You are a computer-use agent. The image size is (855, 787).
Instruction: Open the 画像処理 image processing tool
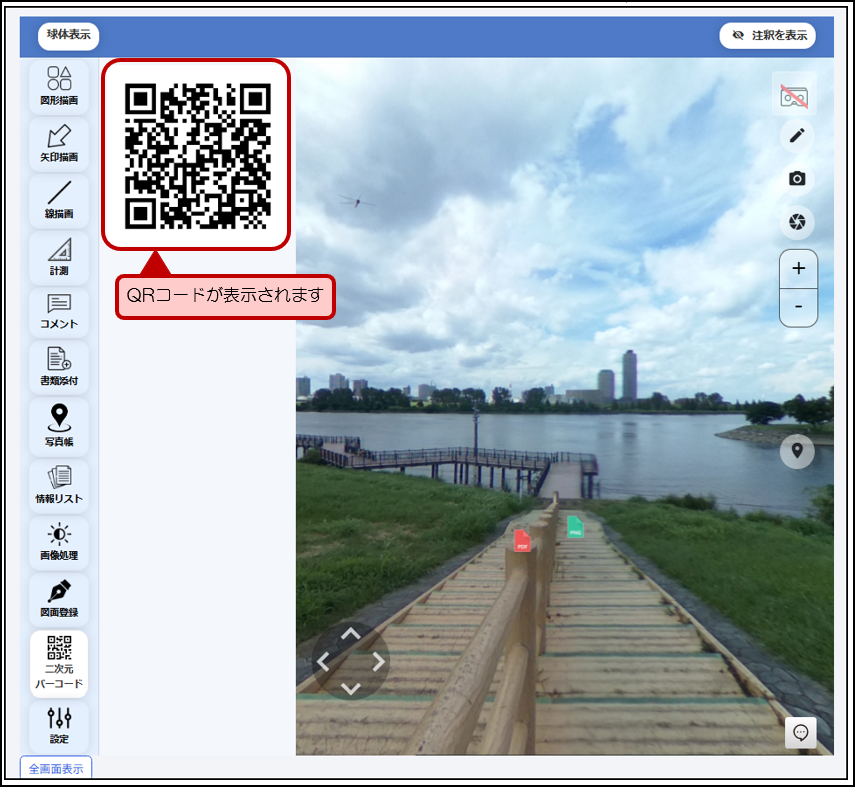[x=59, y=542]
